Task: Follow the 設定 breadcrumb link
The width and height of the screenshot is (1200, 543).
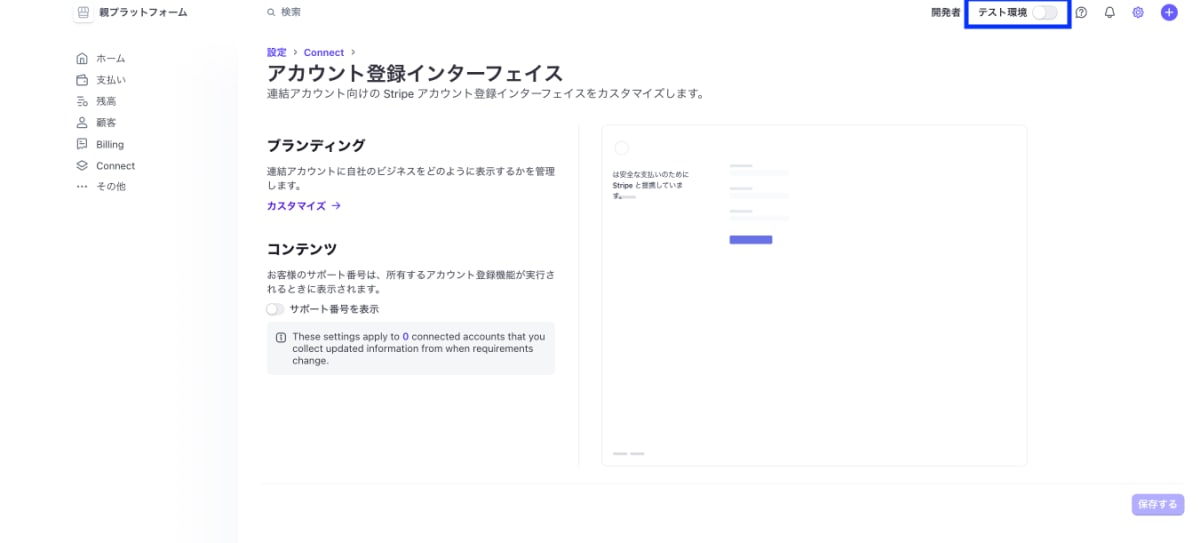Action: (276, 52)
